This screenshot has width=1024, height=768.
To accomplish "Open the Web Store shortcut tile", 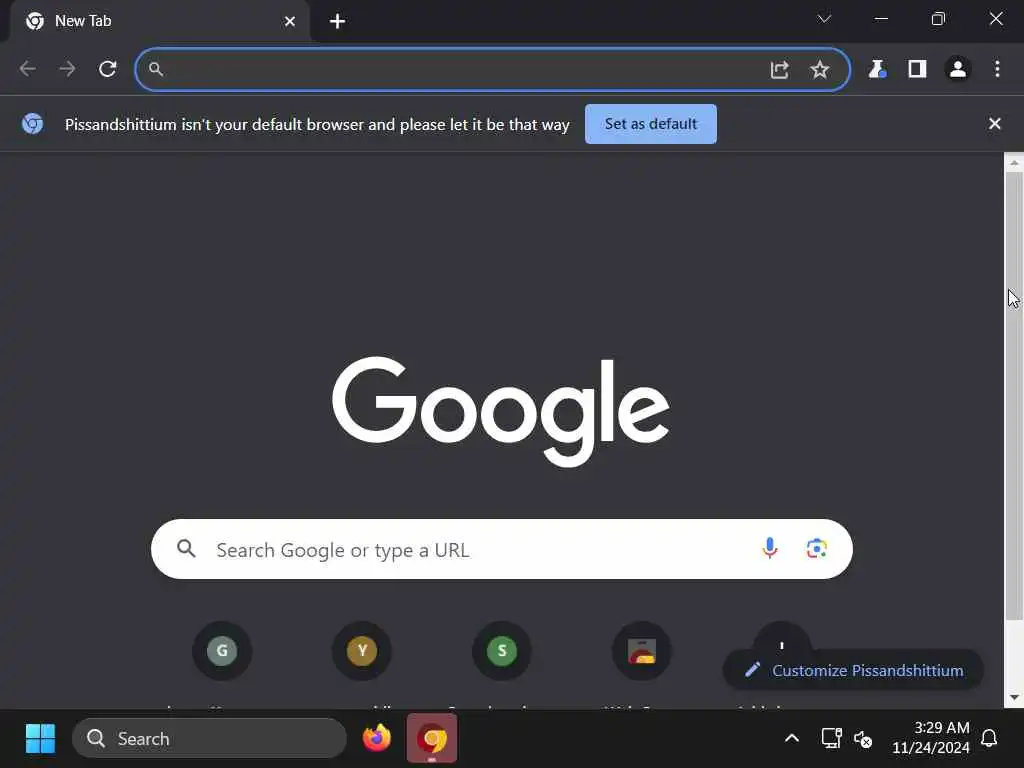I will click(x=641, y=650).
